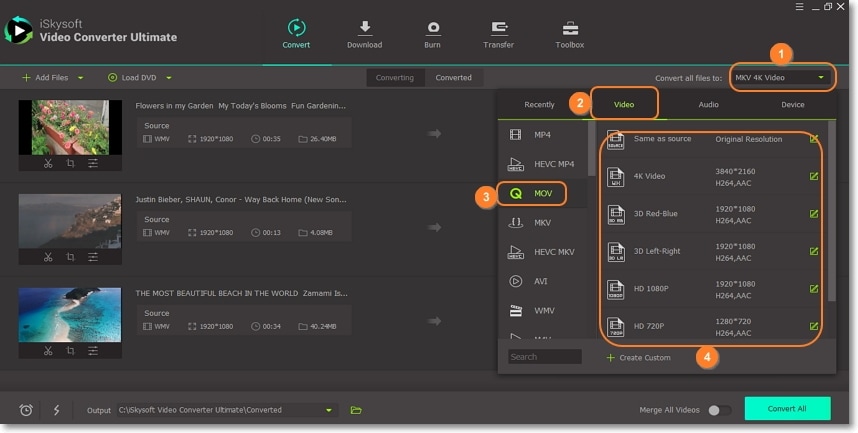
Task: Open the Convert all files to dropdown
Action: tap(780, 78)
